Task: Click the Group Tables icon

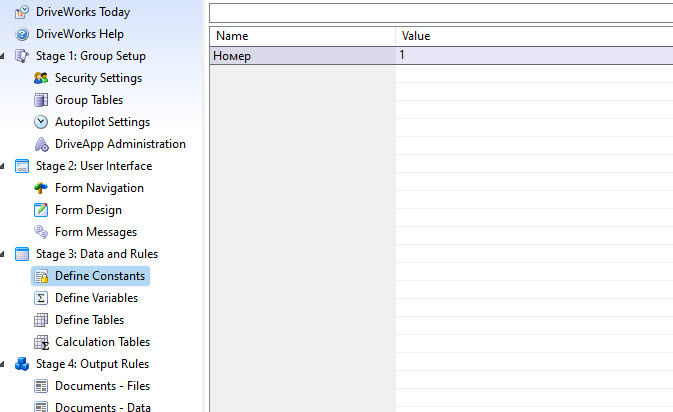Action: click(x=41, y=100)
